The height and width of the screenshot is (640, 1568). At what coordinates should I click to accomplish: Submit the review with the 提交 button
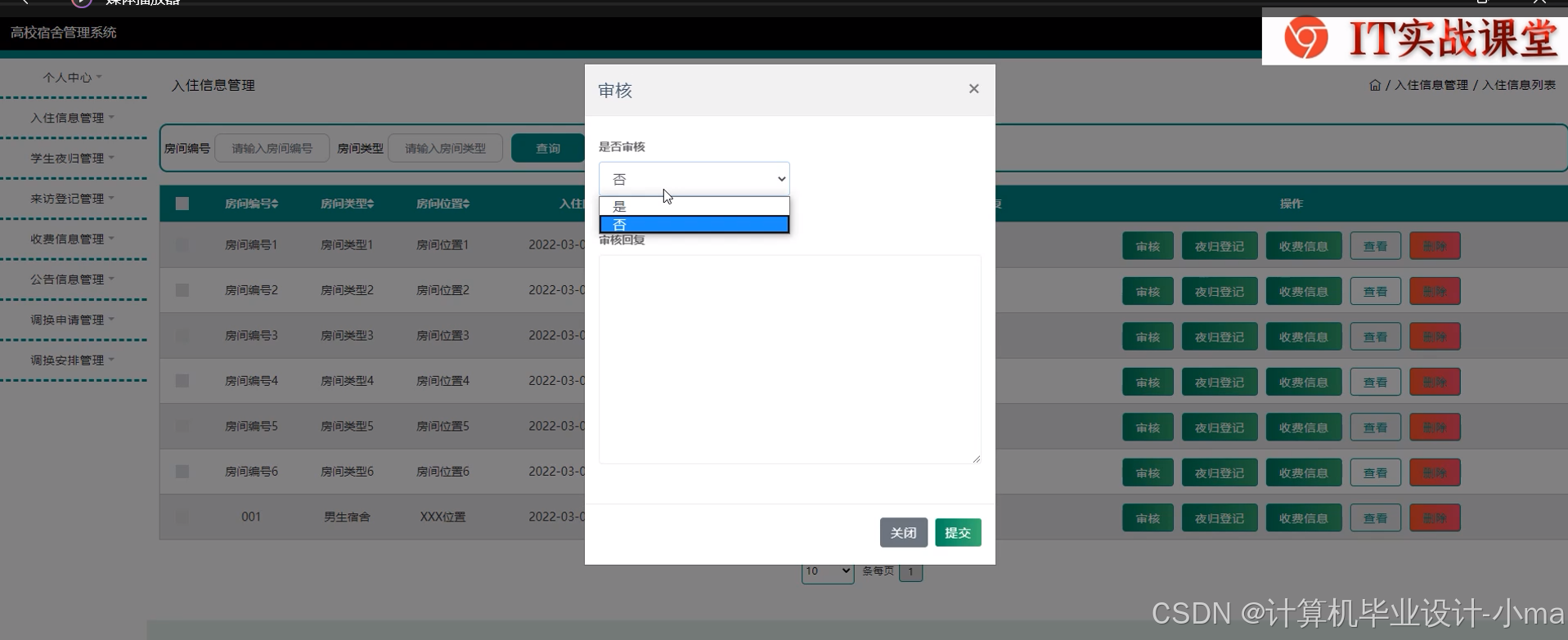(x=958, y=533)
